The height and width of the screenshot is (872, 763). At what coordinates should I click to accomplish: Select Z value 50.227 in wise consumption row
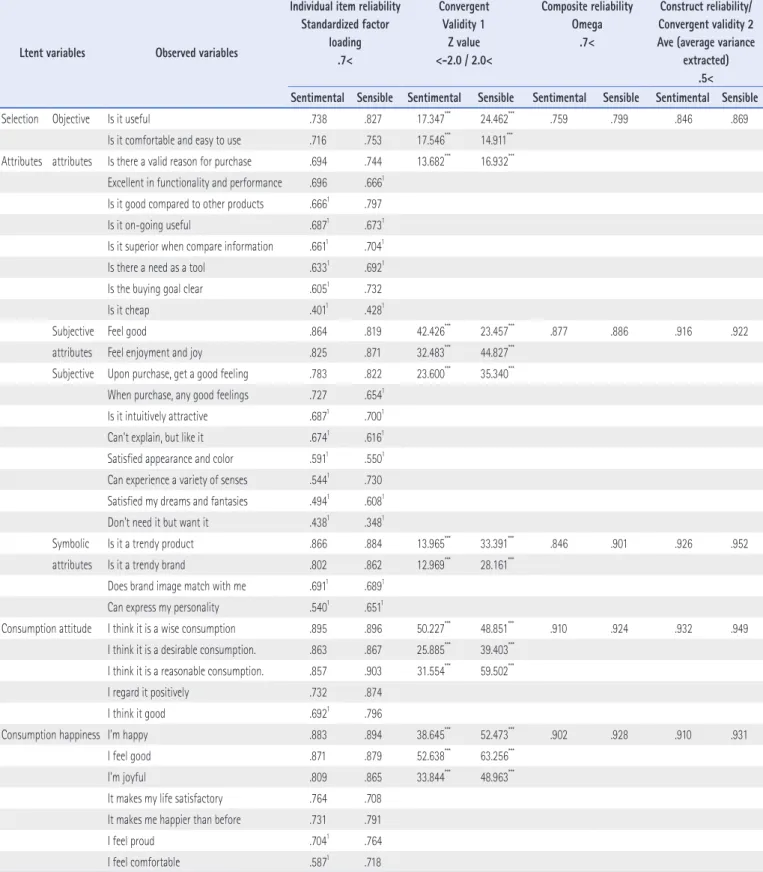[x=433, y=628]
